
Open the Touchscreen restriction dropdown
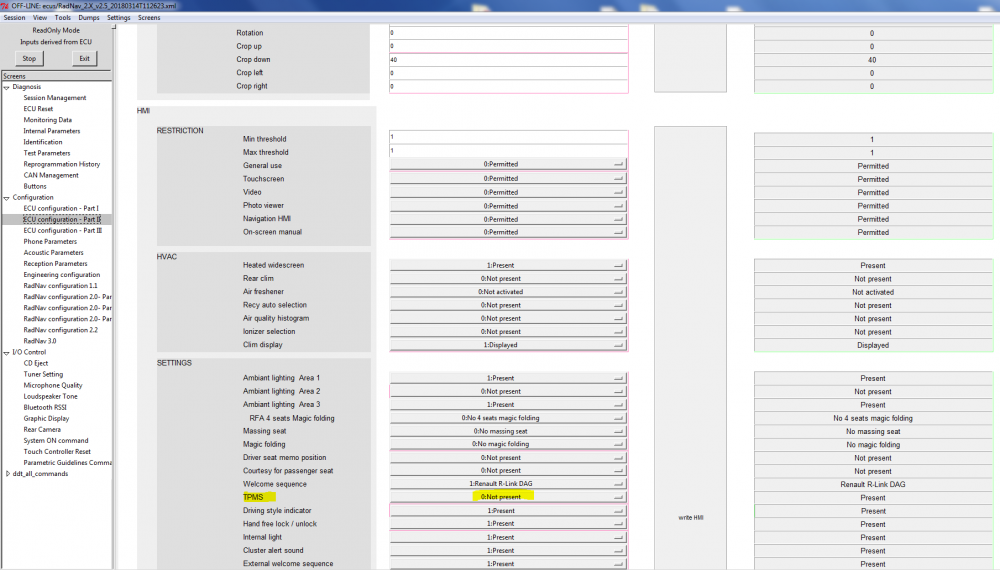(508, 179)
